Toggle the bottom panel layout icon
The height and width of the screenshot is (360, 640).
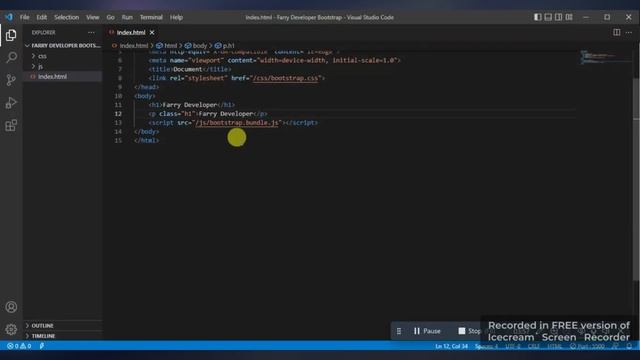548,17
